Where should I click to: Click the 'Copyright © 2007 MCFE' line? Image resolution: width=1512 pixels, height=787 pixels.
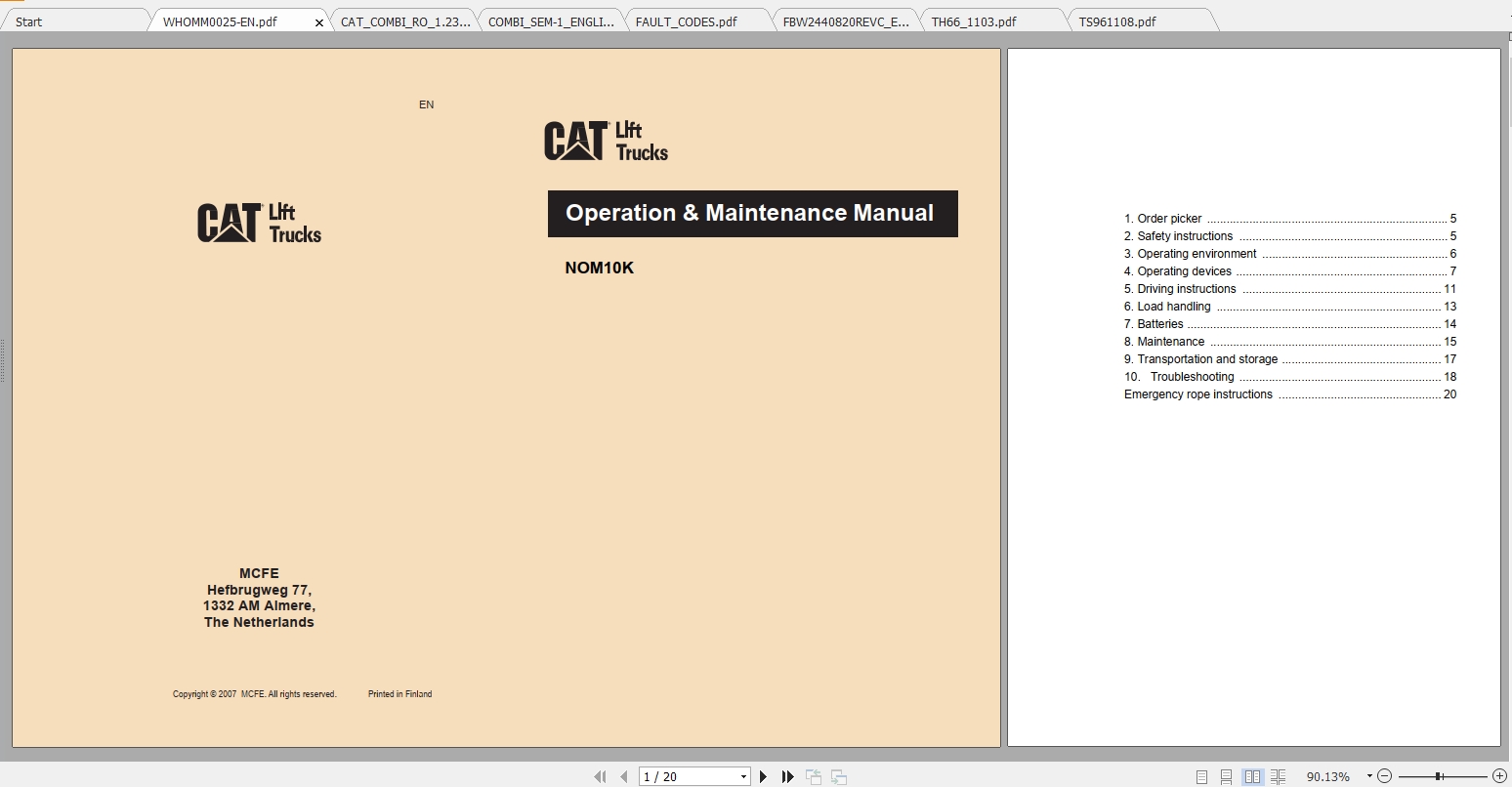(x=255, y=694)
